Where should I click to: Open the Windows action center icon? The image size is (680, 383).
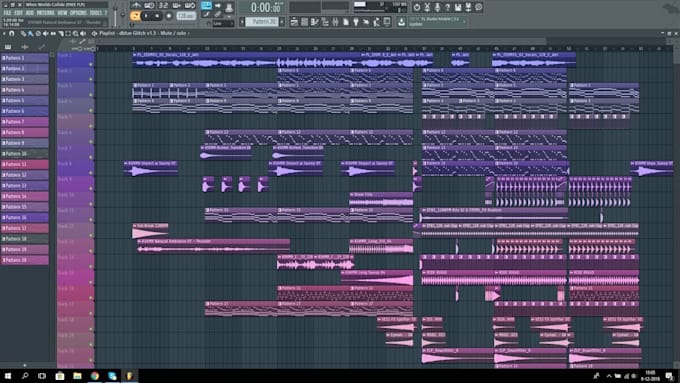pyautogui.click(x=670, y=376)
